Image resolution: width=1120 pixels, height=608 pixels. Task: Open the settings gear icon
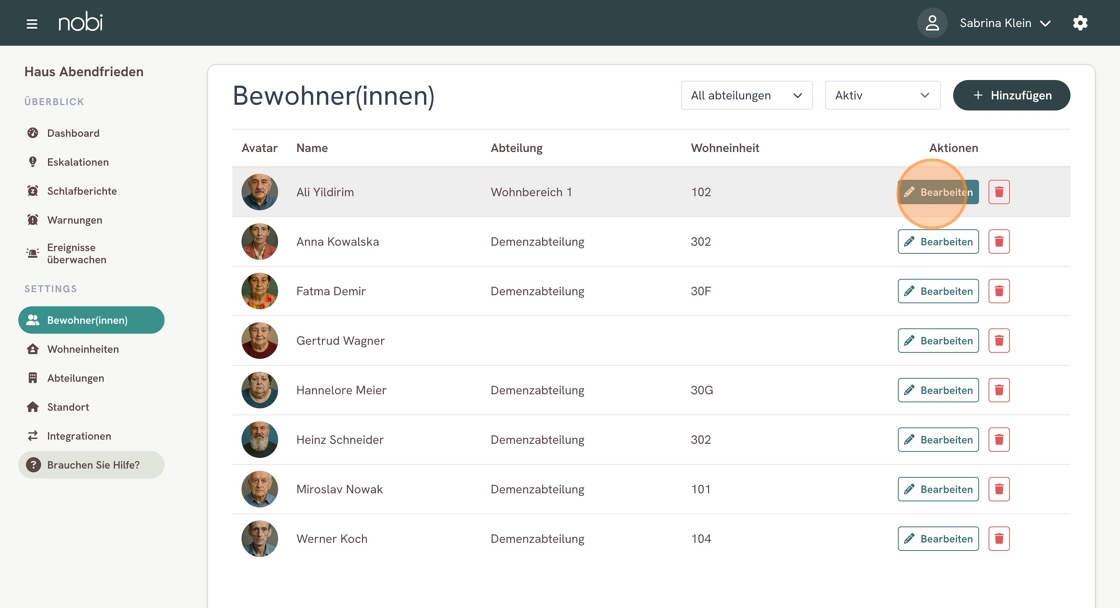coord(1080,23)
